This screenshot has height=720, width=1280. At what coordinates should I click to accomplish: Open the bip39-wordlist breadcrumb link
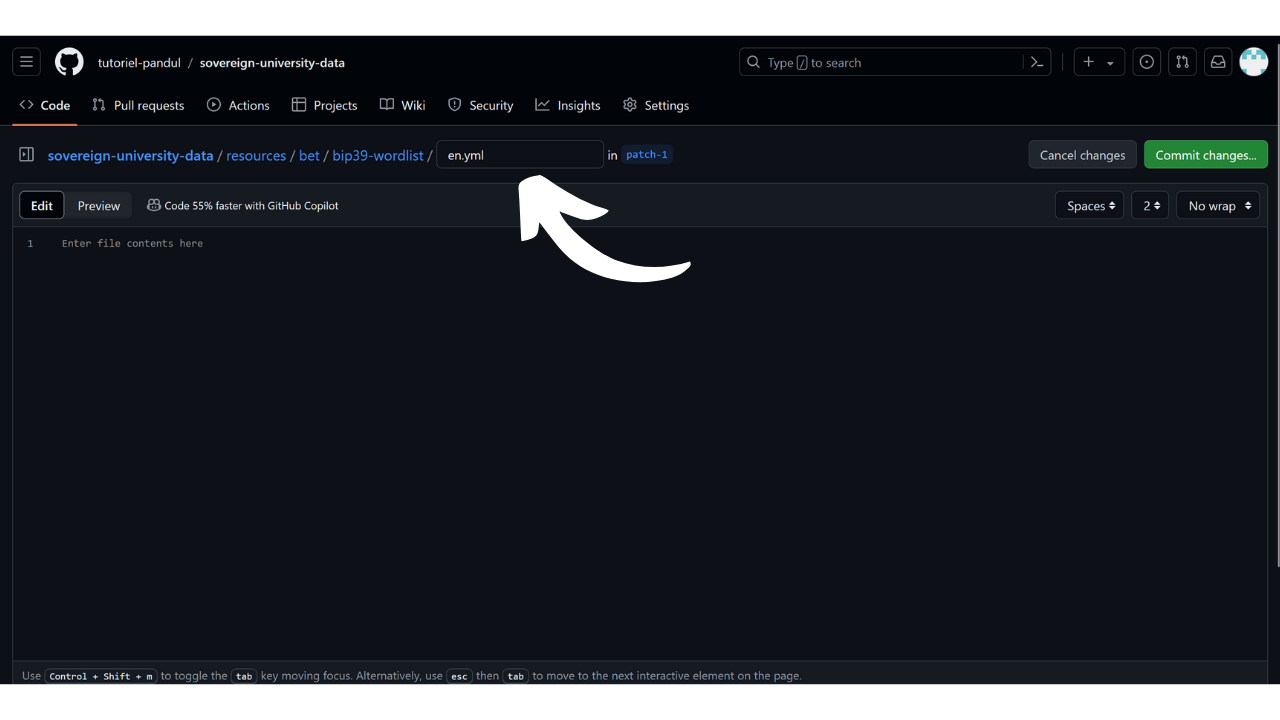(378, 155)
